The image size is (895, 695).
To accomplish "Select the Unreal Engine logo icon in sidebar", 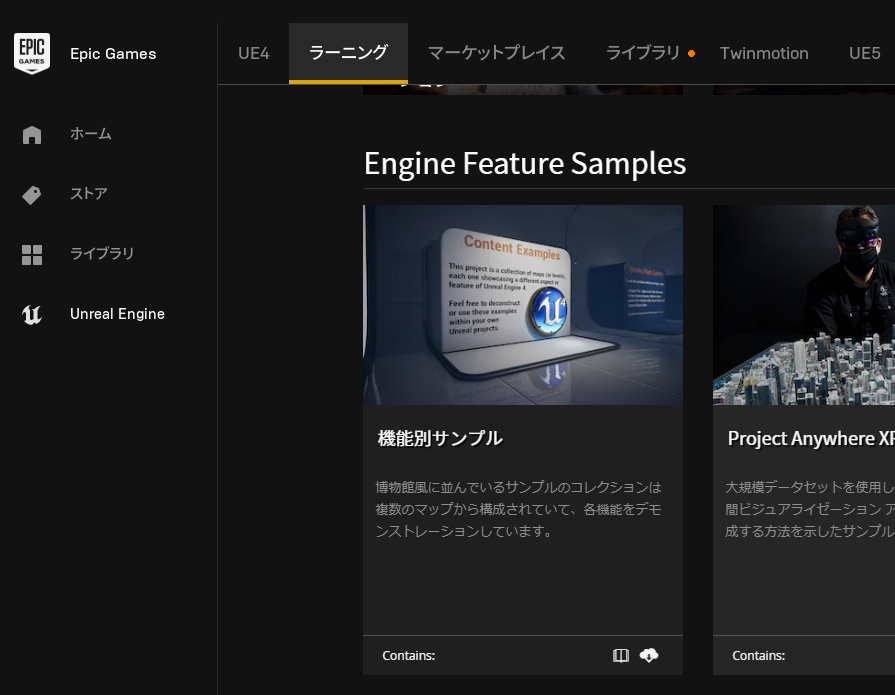I will tap(32, 314).
